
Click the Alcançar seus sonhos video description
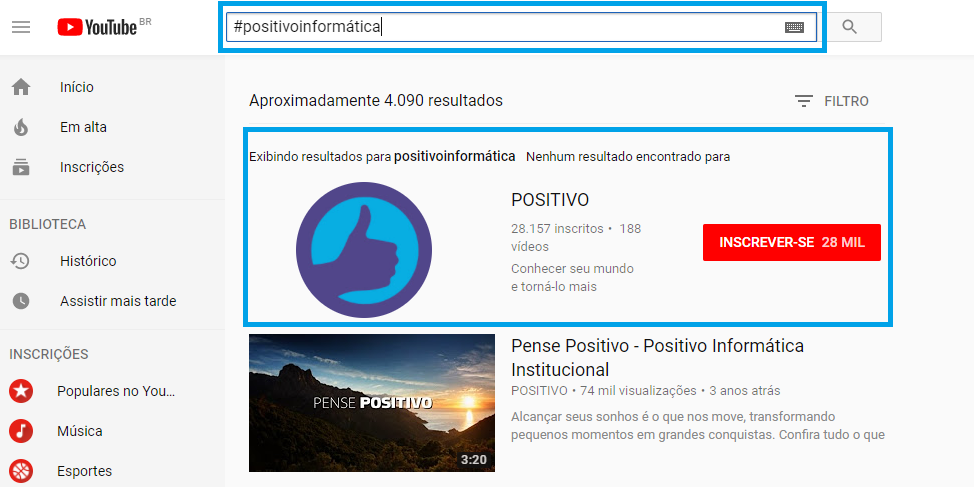coord(698,426)
